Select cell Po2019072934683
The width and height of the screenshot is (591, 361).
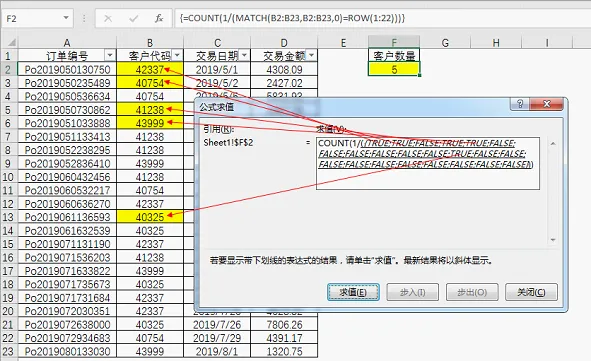click(x=67, y=338)
